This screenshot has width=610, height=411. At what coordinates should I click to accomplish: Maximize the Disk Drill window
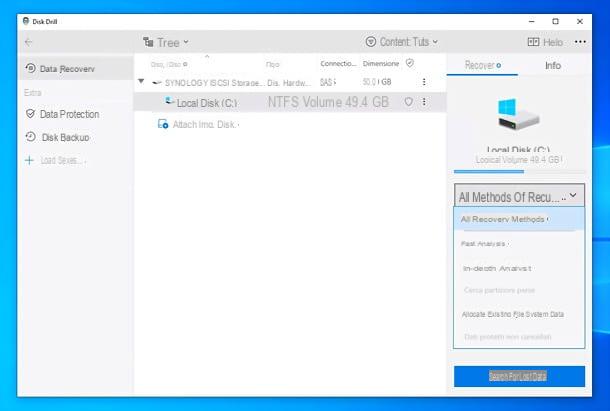556,21
